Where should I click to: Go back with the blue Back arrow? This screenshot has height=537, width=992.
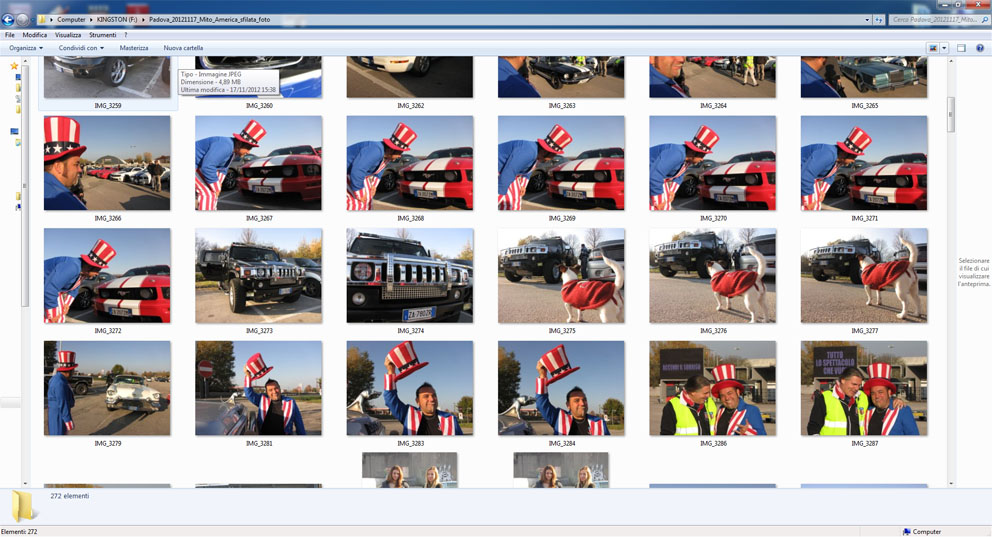[x=8, y=20]
